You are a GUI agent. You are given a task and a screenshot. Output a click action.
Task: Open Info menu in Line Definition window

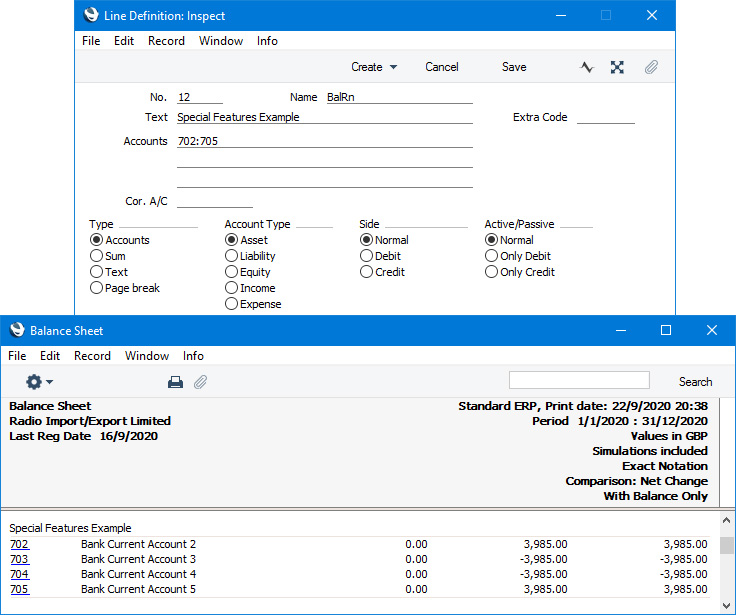click(x=267, y=41)
